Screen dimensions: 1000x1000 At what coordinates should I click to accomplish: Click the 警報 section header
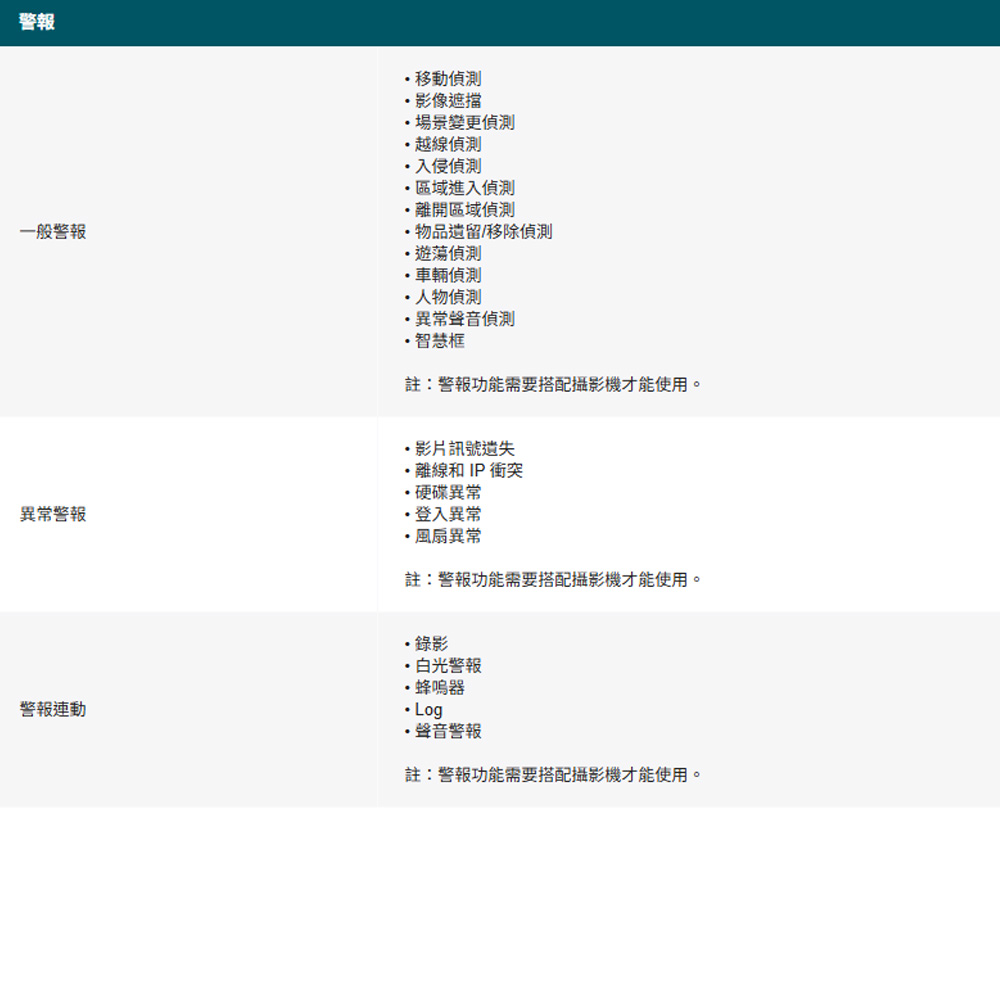click(37, 22)
